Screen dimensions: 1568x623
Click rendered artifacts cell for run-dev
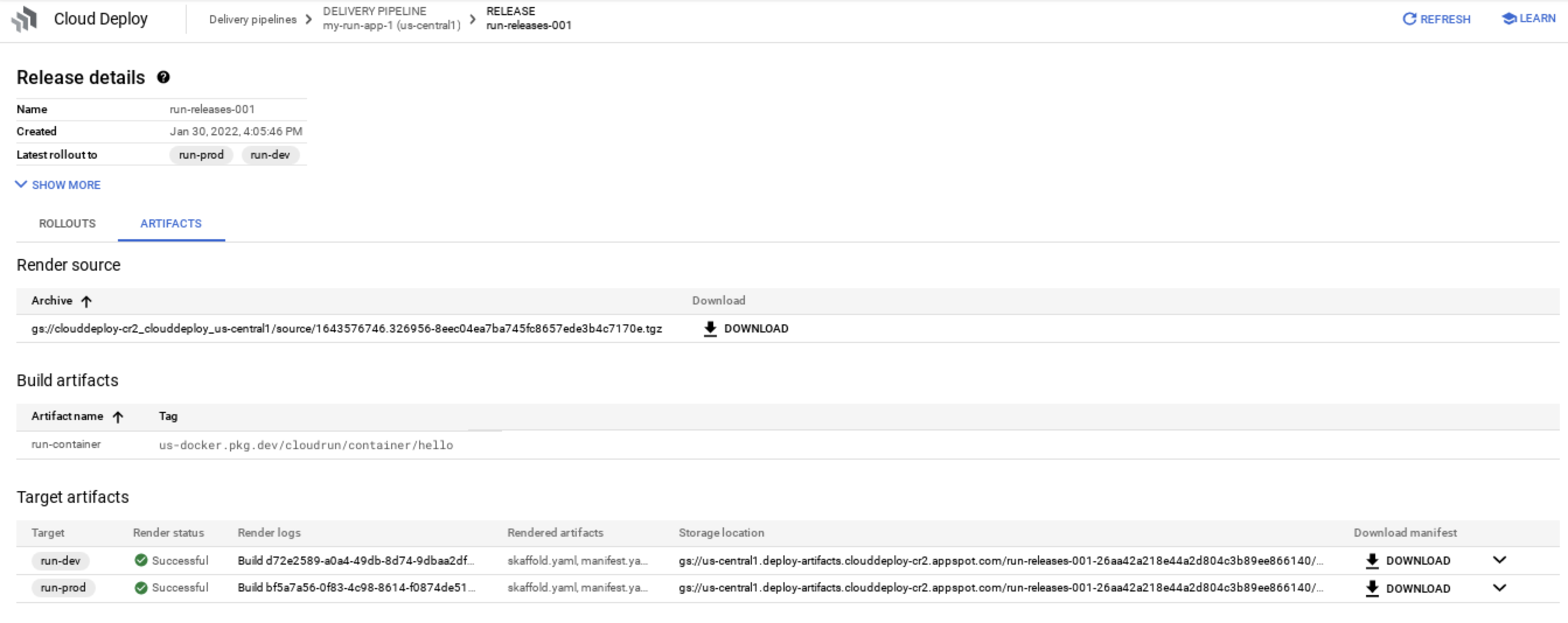pyautogui.click(x=577, y=561)
